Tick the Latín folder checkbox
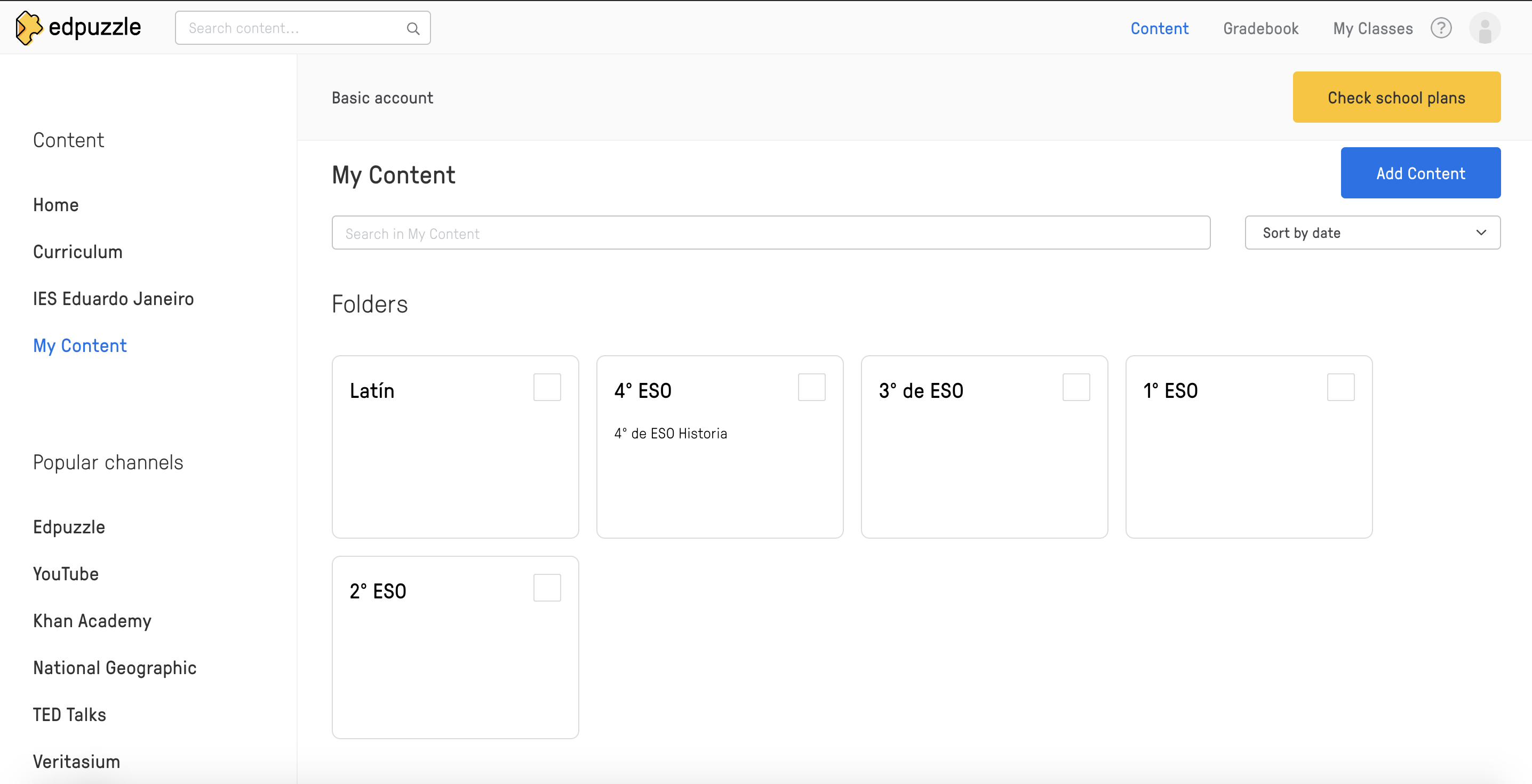Viewport: 1532px width, 784px height. click(547, 387)
